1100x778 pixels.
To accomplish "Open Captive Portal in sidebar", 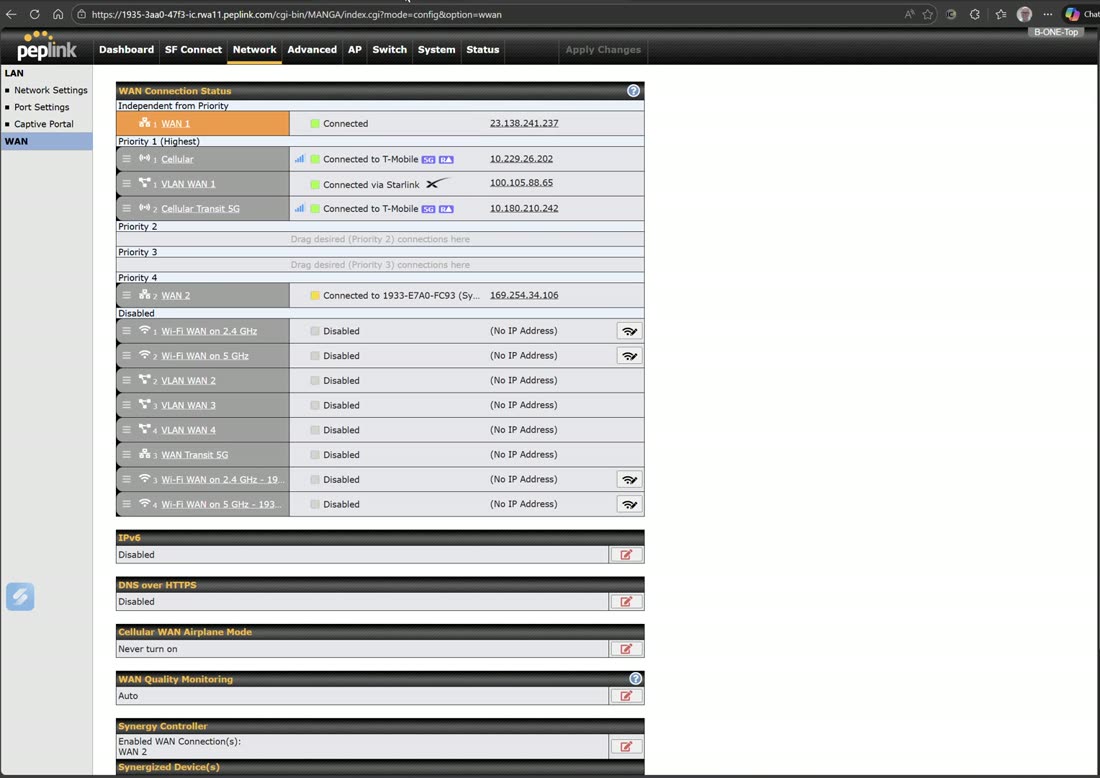I will tap(43, 123).
